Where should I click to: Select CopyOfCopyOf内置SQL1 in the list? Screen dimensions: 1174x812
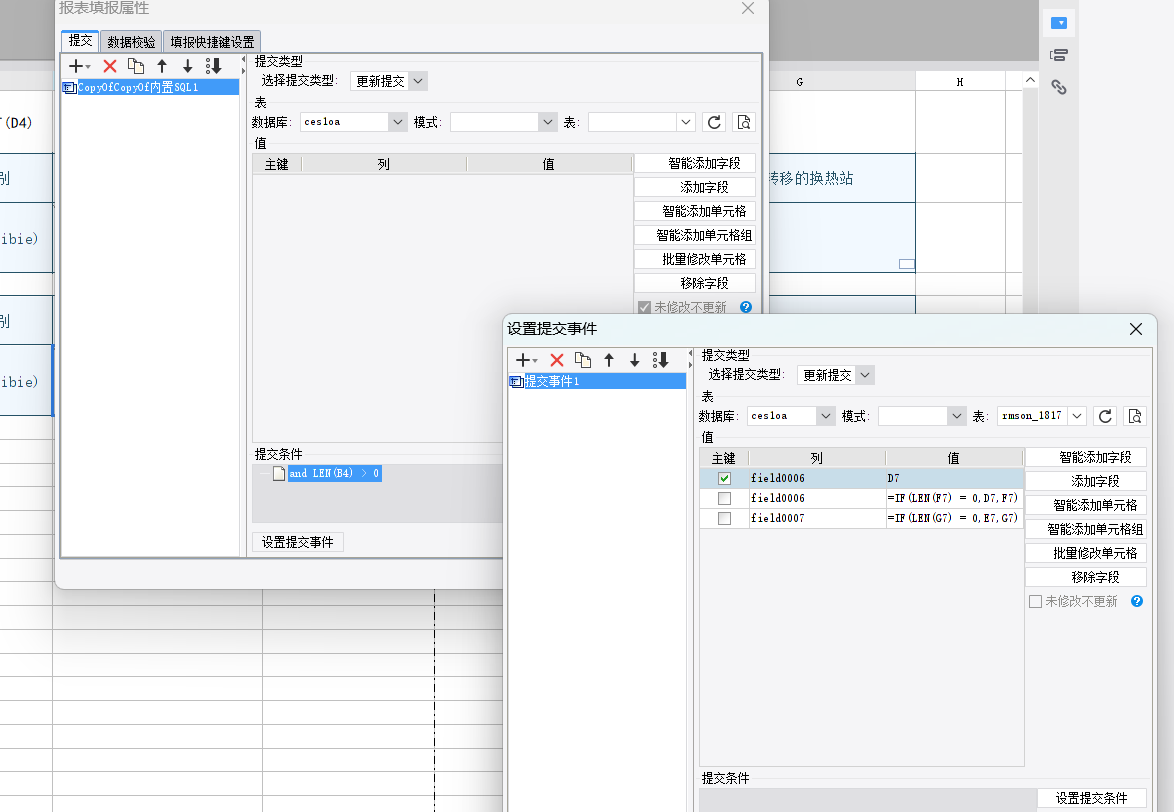coord(150,88)
